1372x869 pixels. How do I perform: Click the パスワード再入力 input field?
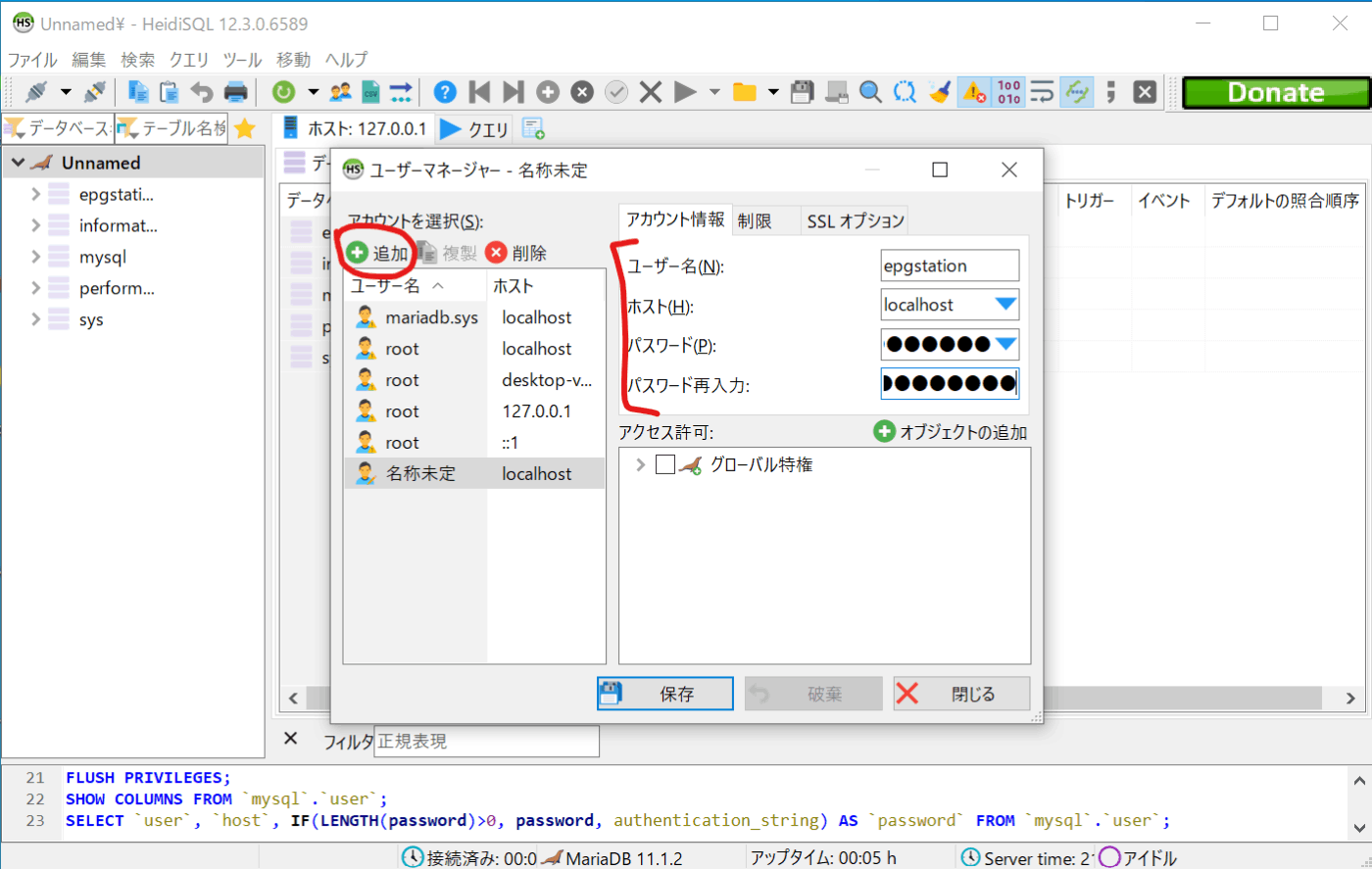point(950,383)
